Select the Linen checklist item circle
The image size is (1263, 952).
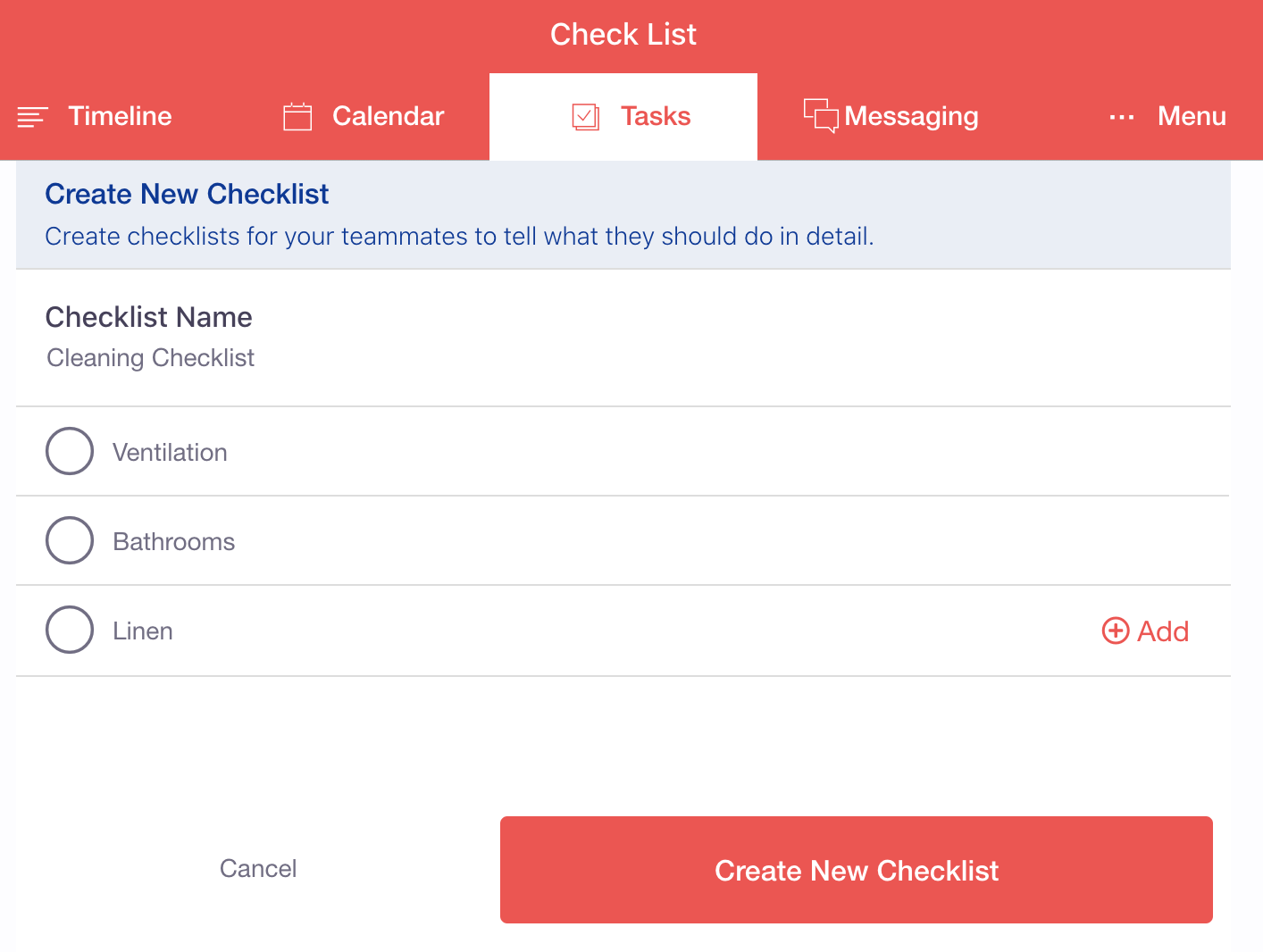[69, 630]
